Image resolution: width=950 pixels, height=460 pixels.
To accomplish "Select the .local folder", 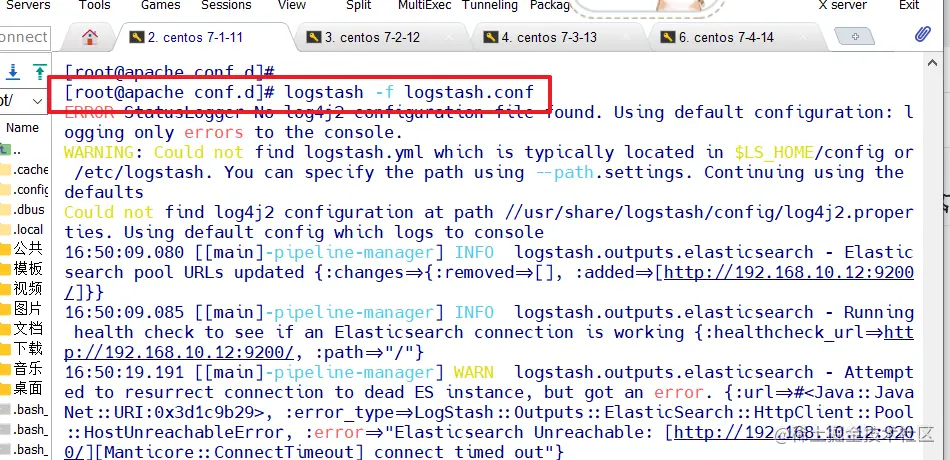I will [x=22, y=230].
